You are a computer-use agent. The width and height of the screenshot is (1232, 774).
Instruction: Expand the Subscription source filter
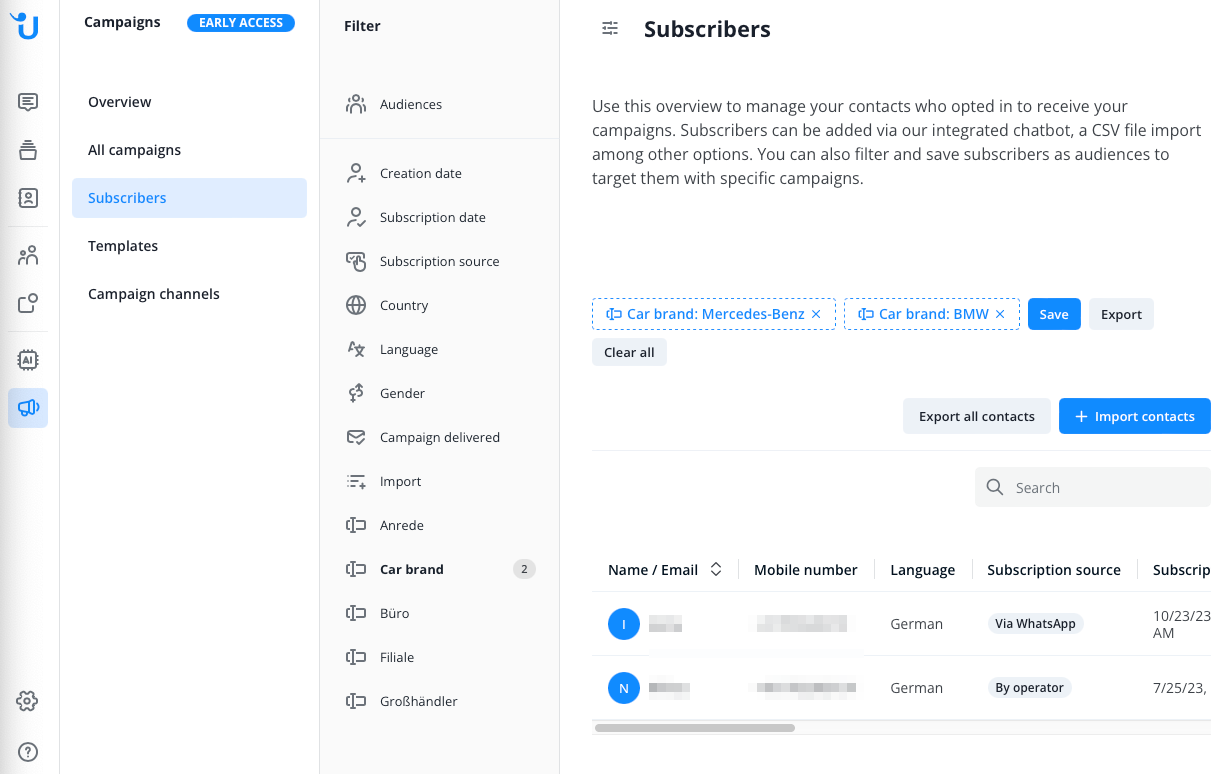[439, 261]
